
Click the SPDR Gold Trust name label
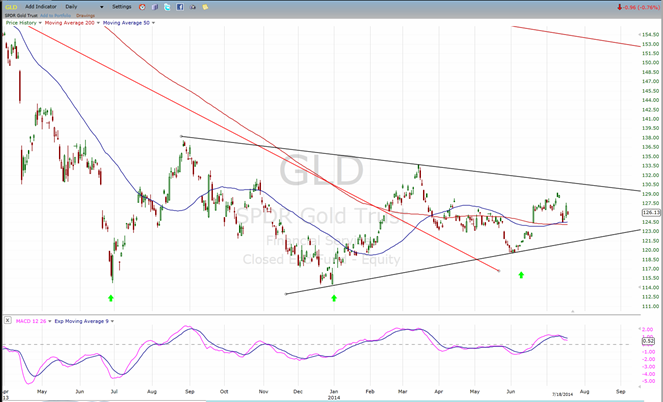19,16
